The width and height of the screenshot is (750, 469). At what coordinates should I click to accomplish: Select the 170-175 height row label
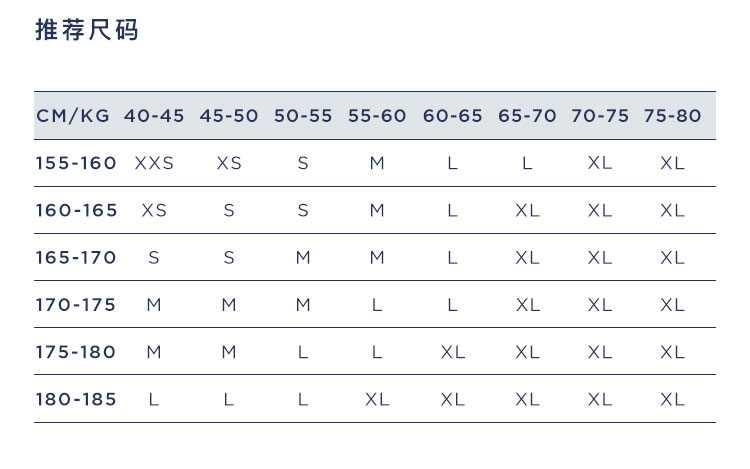click(76, 304)
